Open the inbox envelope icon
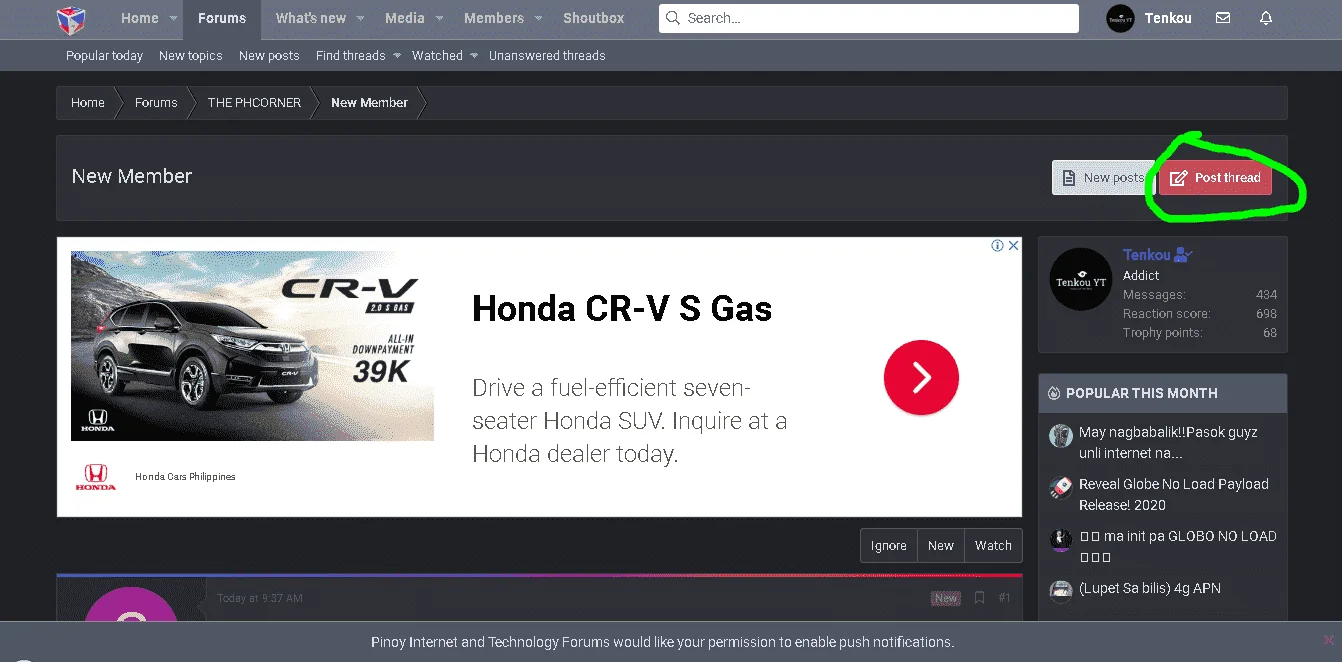The width and height of the screenshot is (1342, 662). pyautogui.click(x=1223, y=18)
